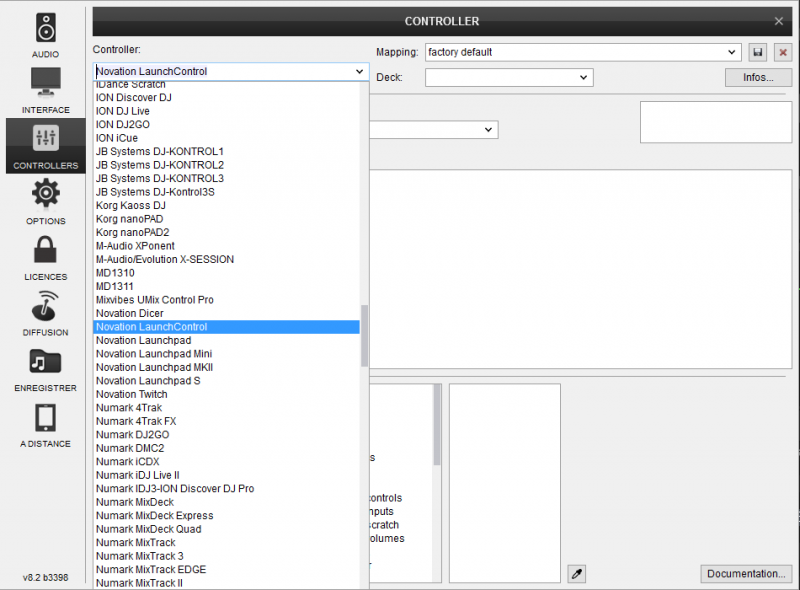Open the Enregistrer music folder icon
This screenshot has width=800, height=590.
(45, 361)
